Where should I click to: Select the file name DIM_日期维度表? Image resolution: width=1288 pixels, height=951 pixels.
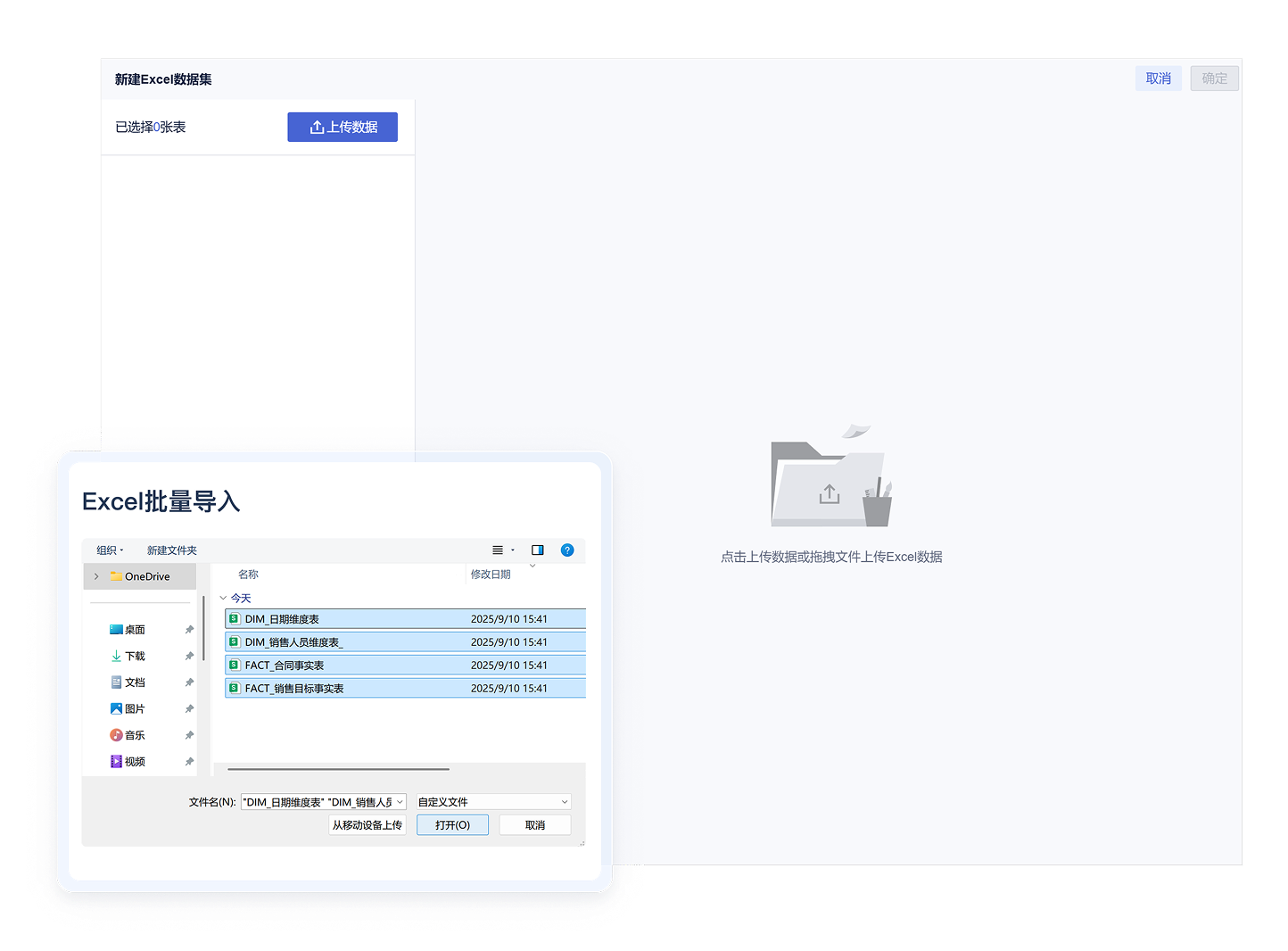(x=282, y=619)
